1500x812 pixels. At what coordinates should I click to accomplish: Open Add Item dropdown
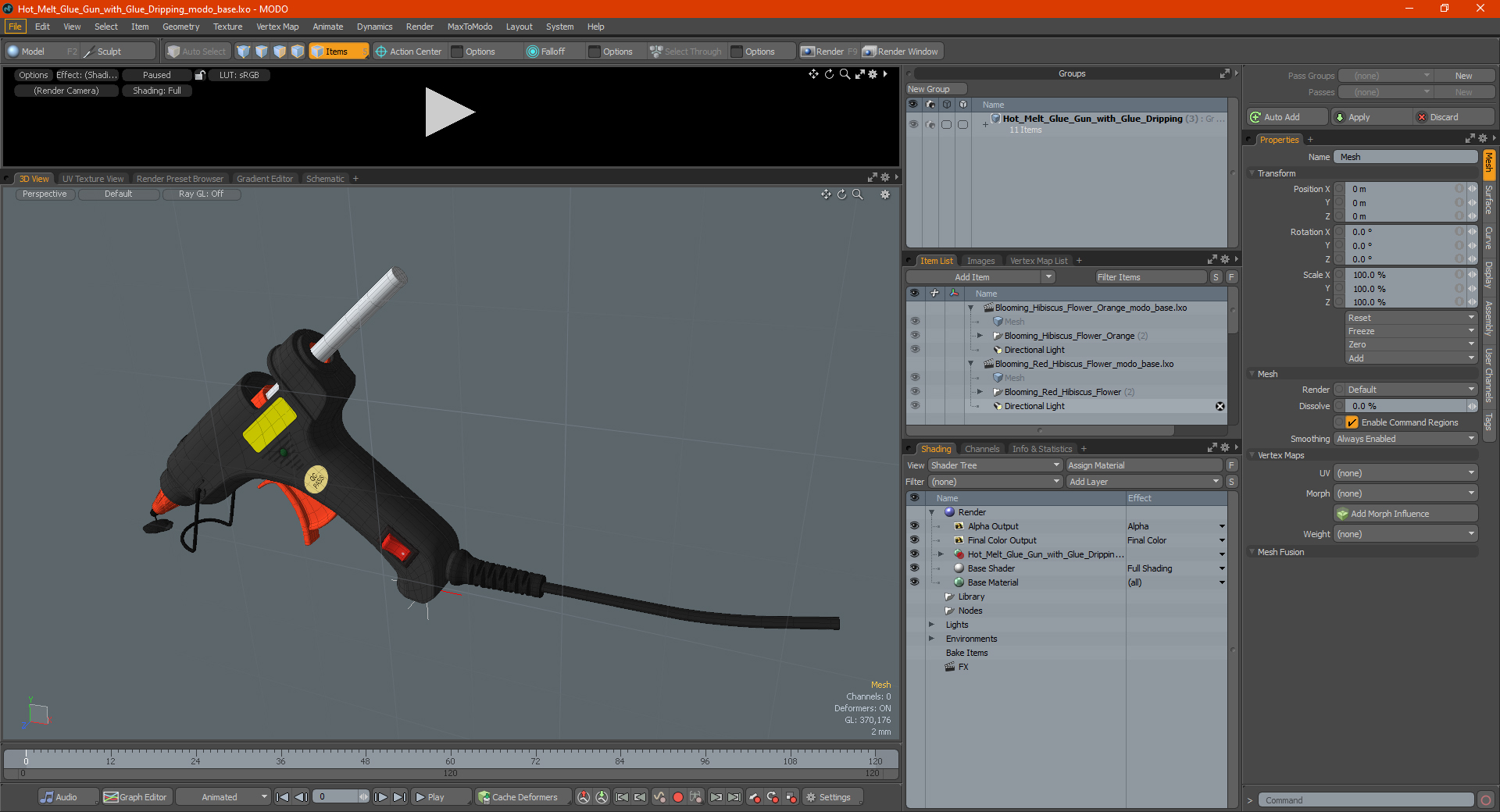tap(980, 277)
